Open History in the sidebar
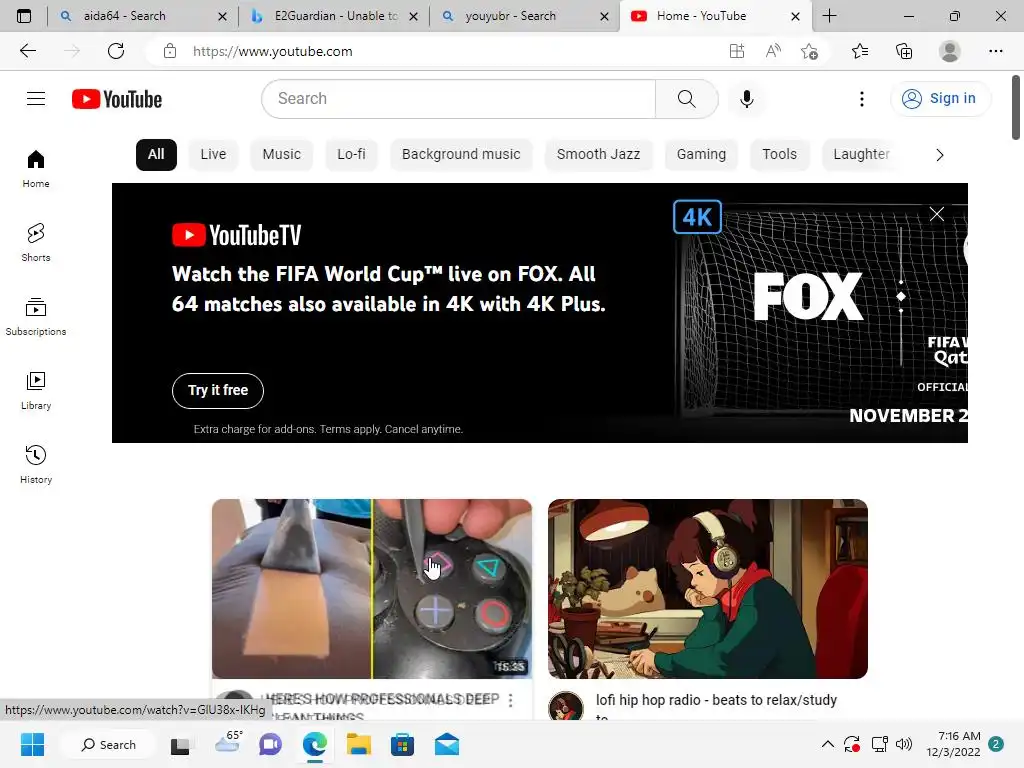Screen dimensions: 1024x768 36,464
